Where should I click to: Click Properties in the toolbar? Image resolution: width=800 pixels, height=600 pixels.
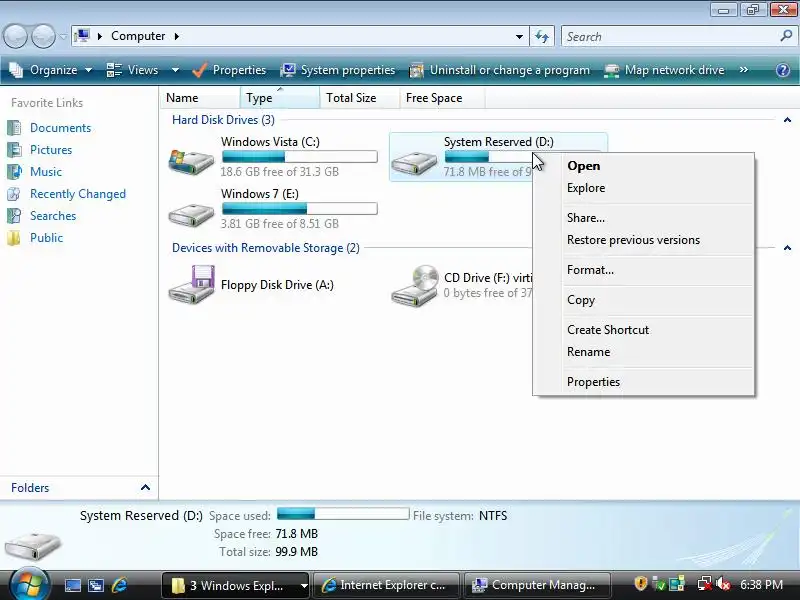229,70
